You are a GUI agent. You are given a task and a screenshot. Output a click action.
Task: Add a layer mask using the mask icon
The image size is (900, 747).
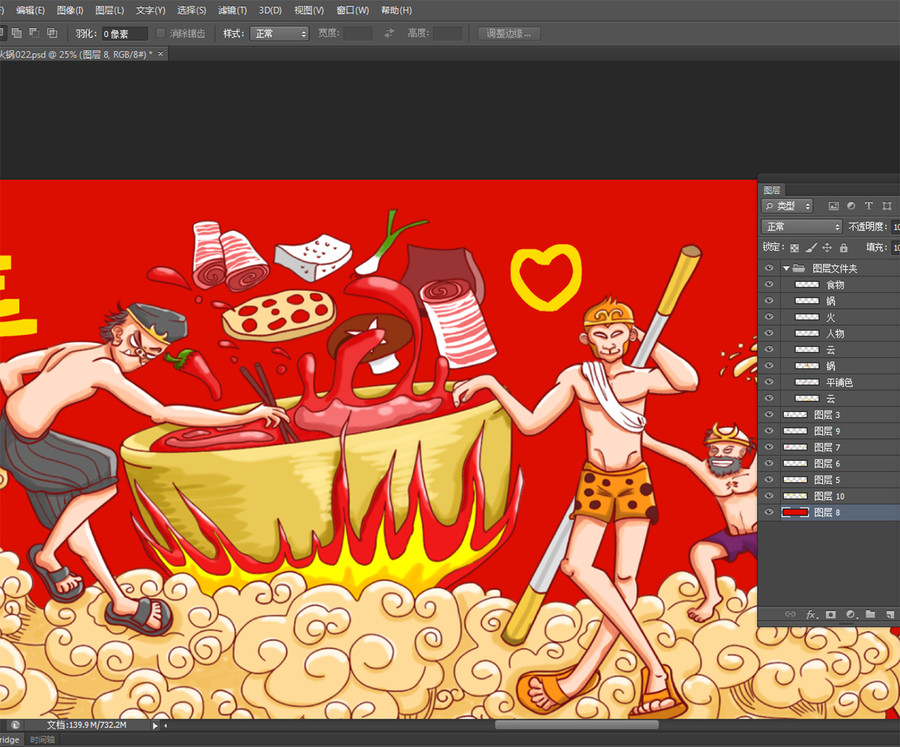(x=831, y=614)
